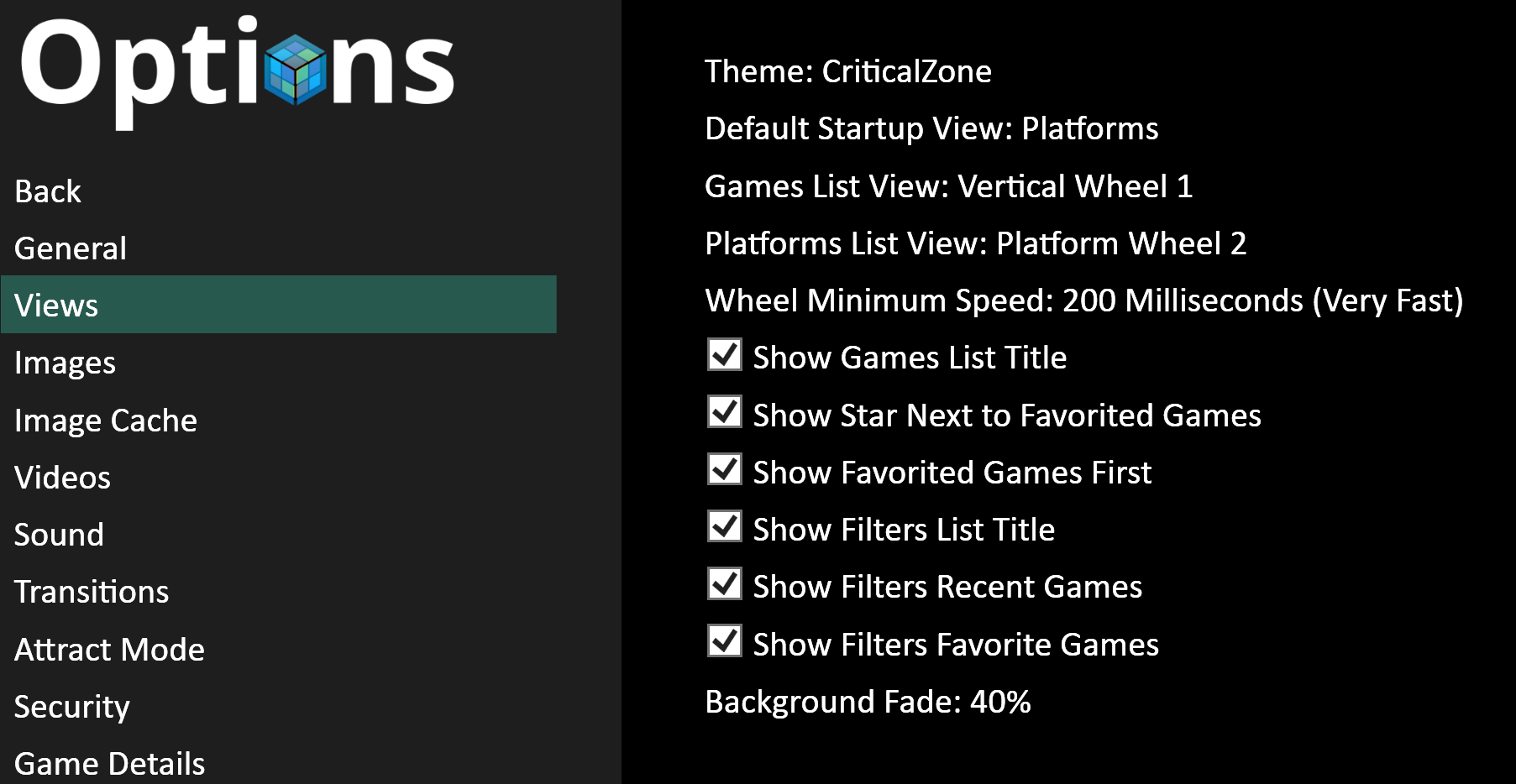The image size is (1516, 784).
Task: Toggle Show Filters List Title checkbox
Action: pyautogui.click(x=725, y=526)
